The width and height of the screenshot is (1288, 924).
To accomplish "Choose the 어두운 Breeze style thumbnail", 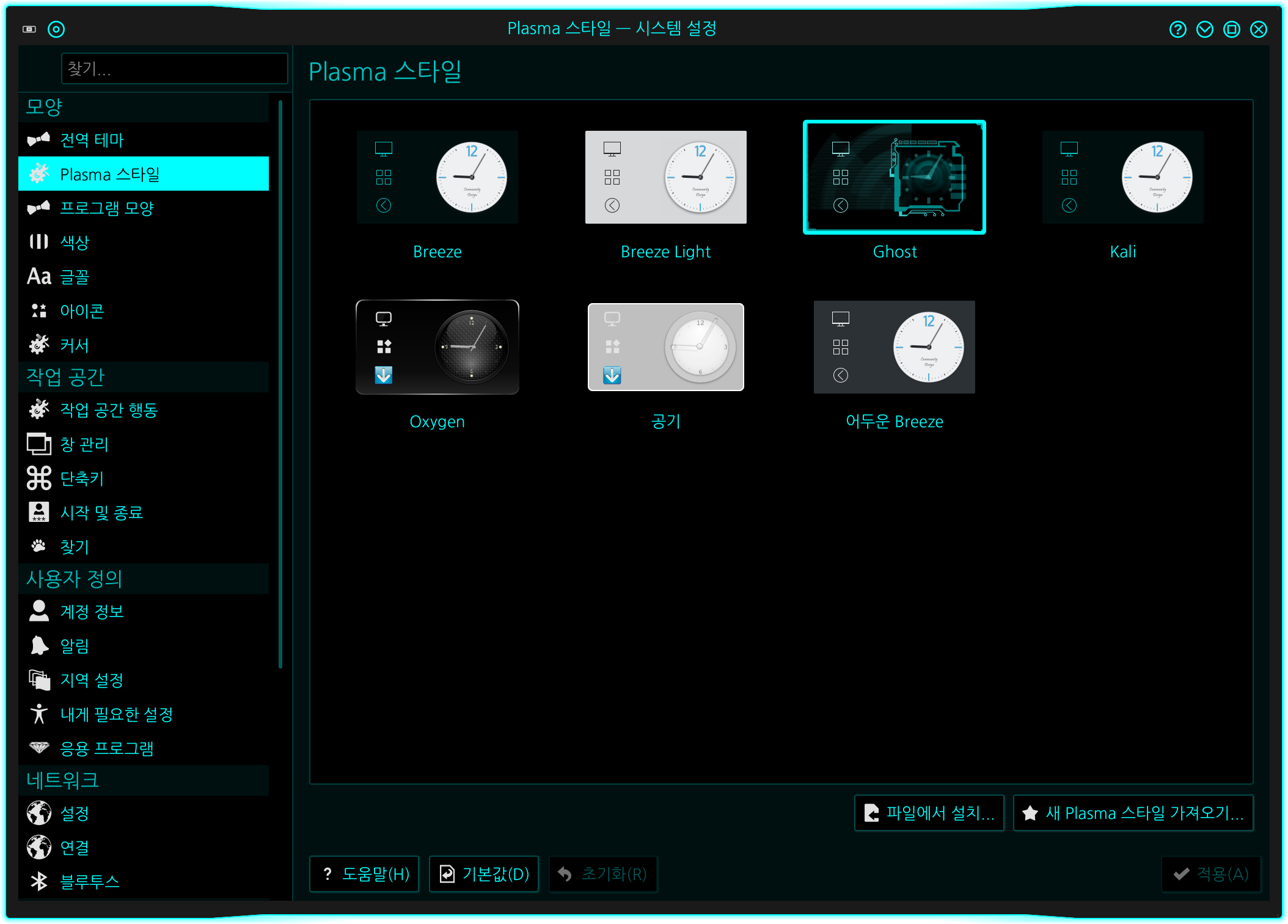I will click(894, 347).
